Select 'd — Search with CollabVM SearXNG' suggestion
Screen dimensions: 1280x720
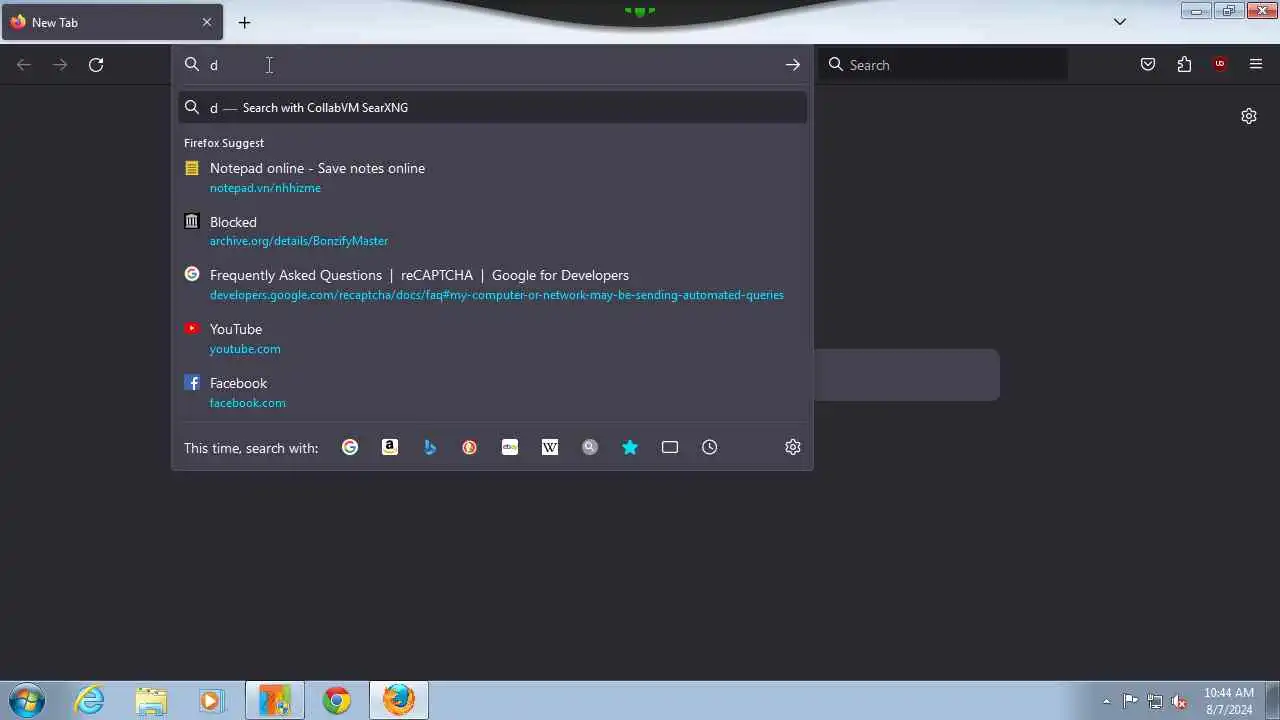pyautogui.click(x=492, y=107)
